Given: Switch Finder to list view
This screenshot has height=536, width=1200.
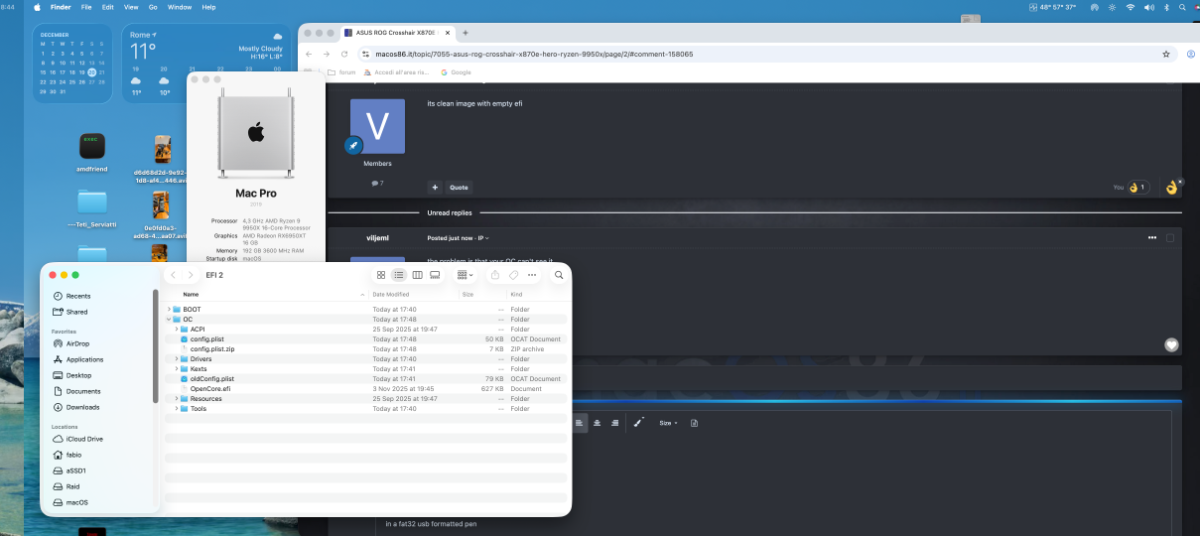Looking at the screenshot, I should pyautogui.click(x=399, y=275).
